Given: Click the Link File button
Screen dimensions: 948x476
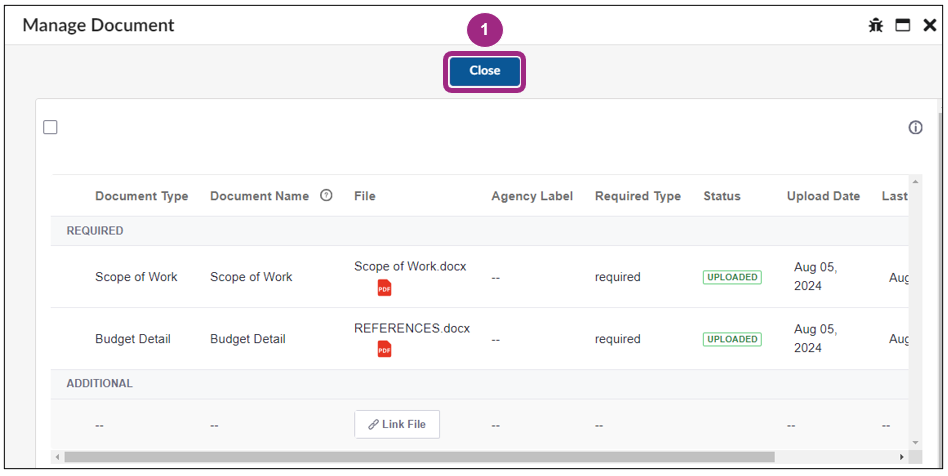Looking at the screenshot, I should click(x=397, y=424).
